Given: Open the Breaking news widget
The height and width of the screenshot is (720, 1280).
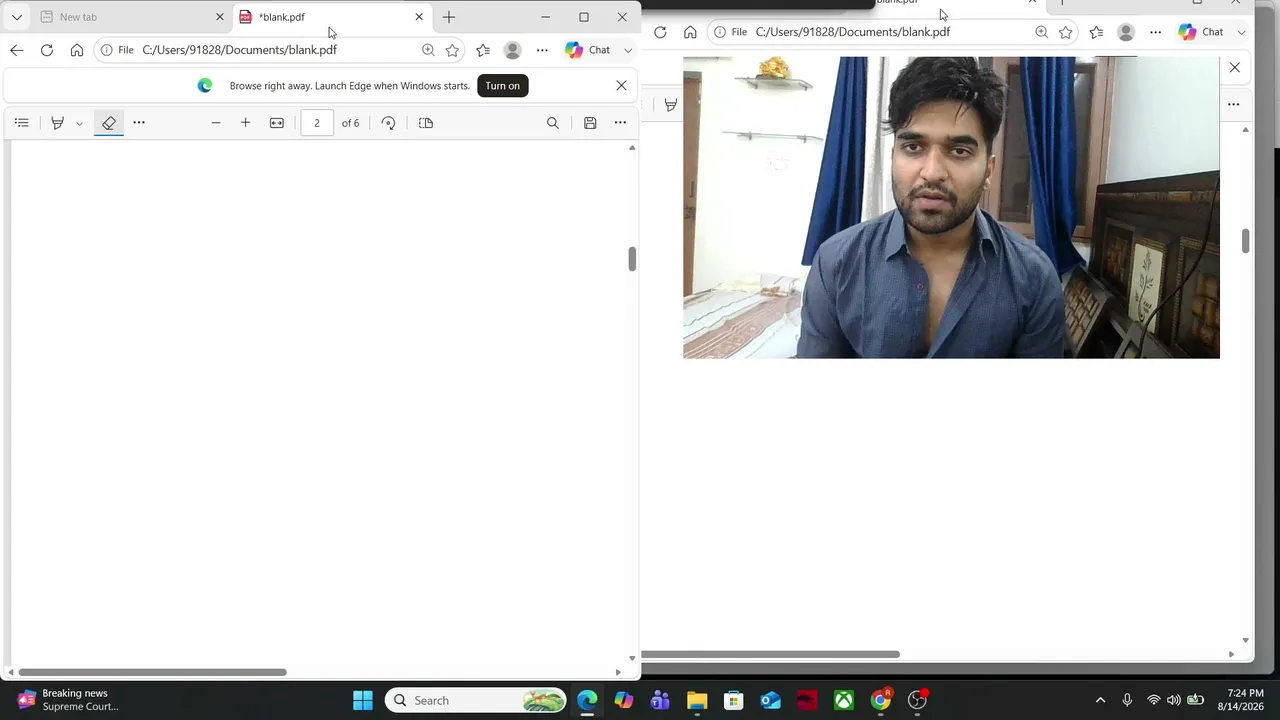Looking at the screenshot, I should pos(68,700).
